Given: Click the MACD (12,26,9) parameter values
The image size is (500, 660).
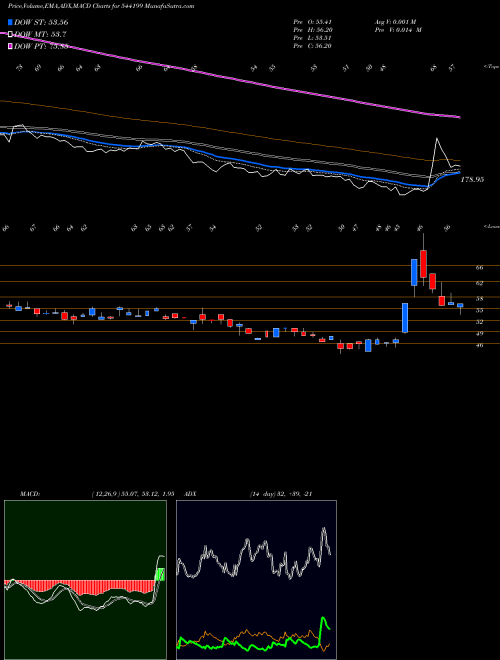Looking at the screenshot, I should [x=132, y=494].
